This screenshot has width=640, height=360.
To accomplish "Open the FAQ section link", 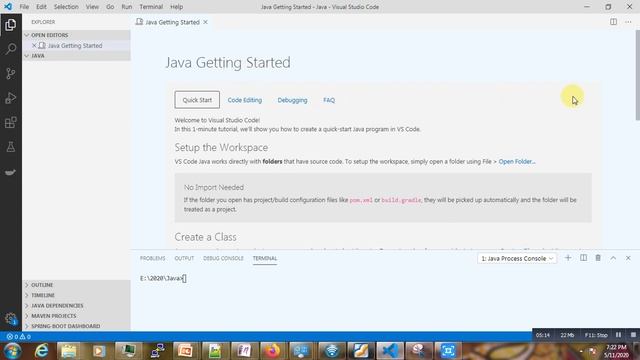I will point(329,100).
